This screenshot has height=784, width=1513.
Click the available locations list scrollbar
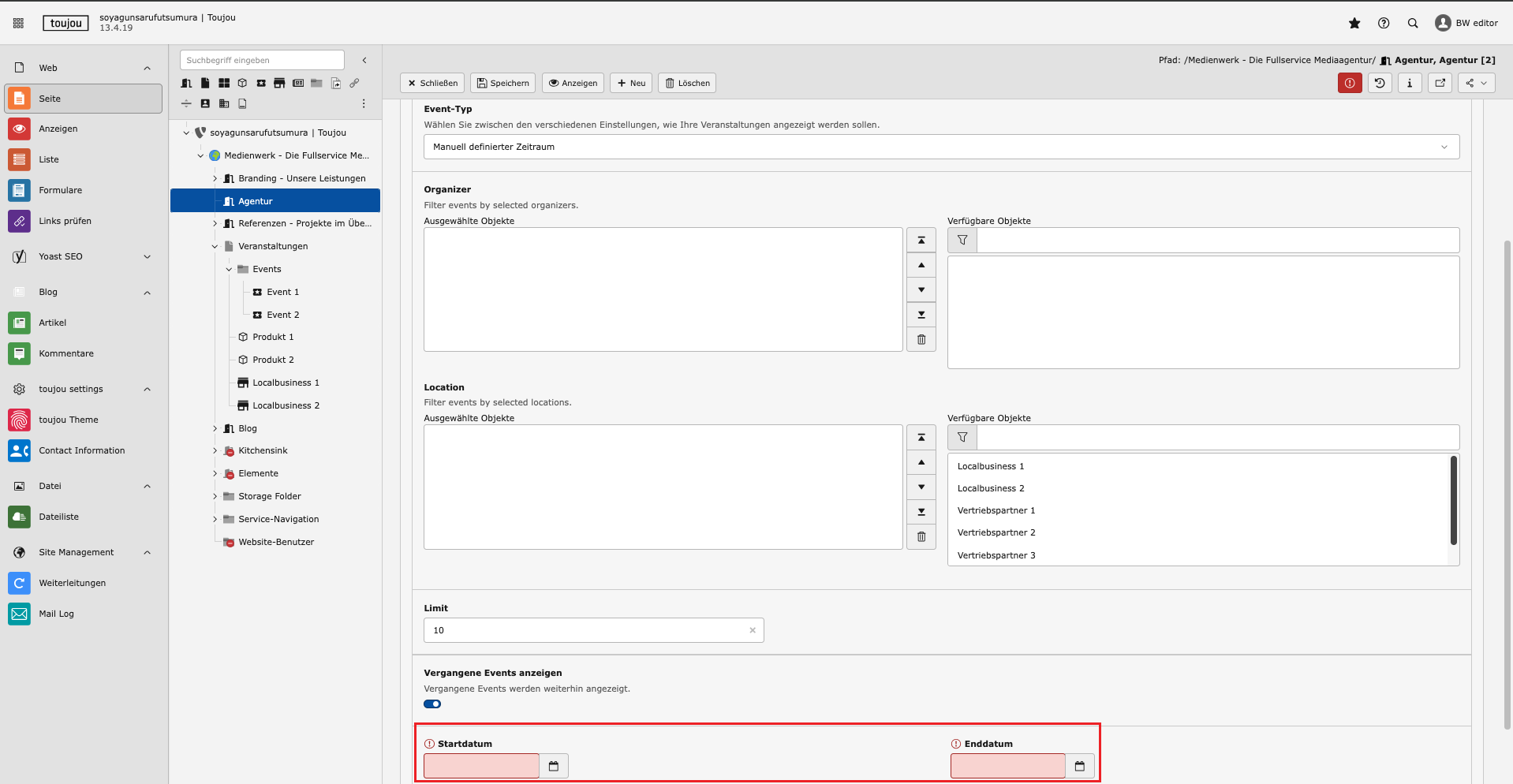point(1453,500)
